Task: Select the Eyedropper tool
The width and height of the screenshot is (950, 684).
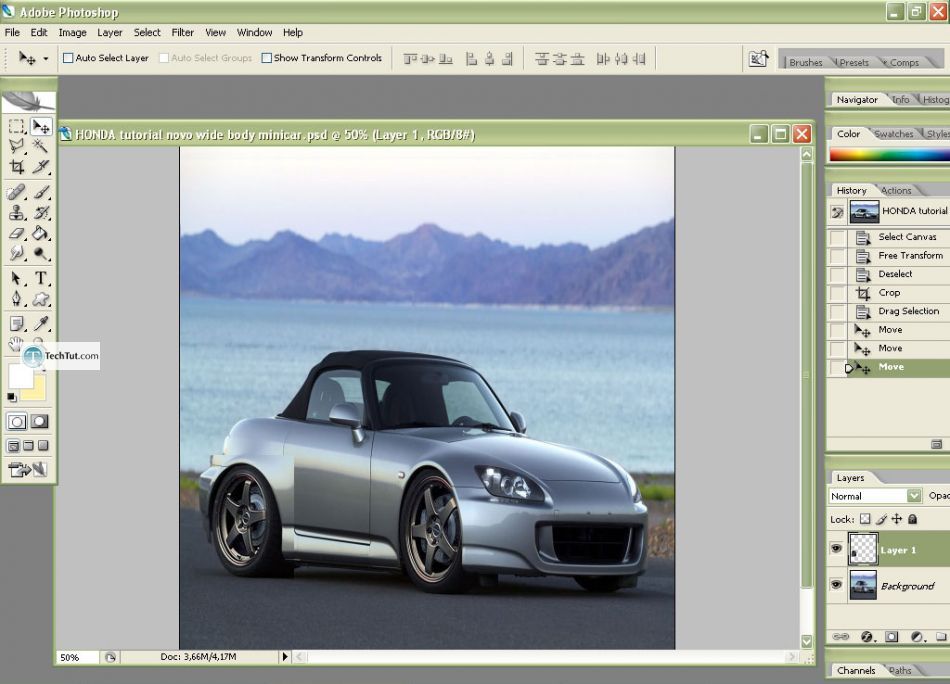Action: click(x=41, y=324)
